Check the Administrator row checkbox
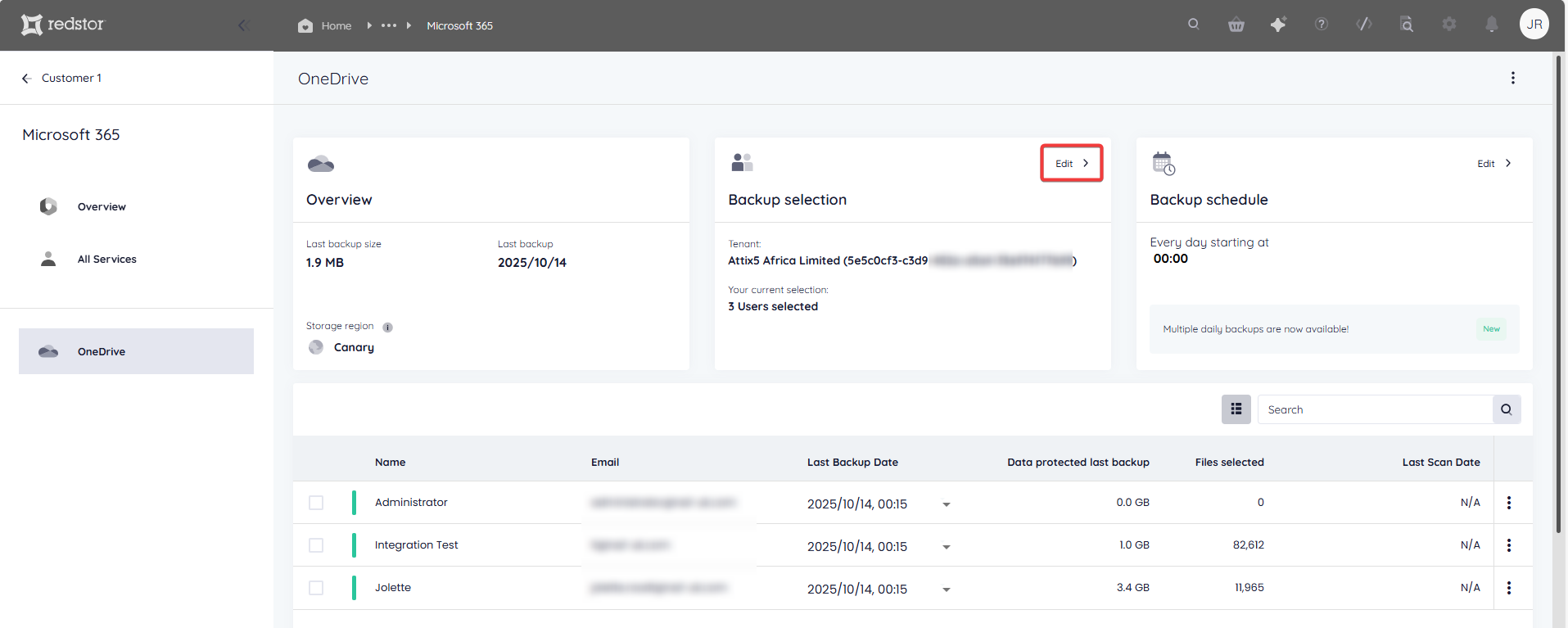The image size is (1568, 628). tap(316, 503)
